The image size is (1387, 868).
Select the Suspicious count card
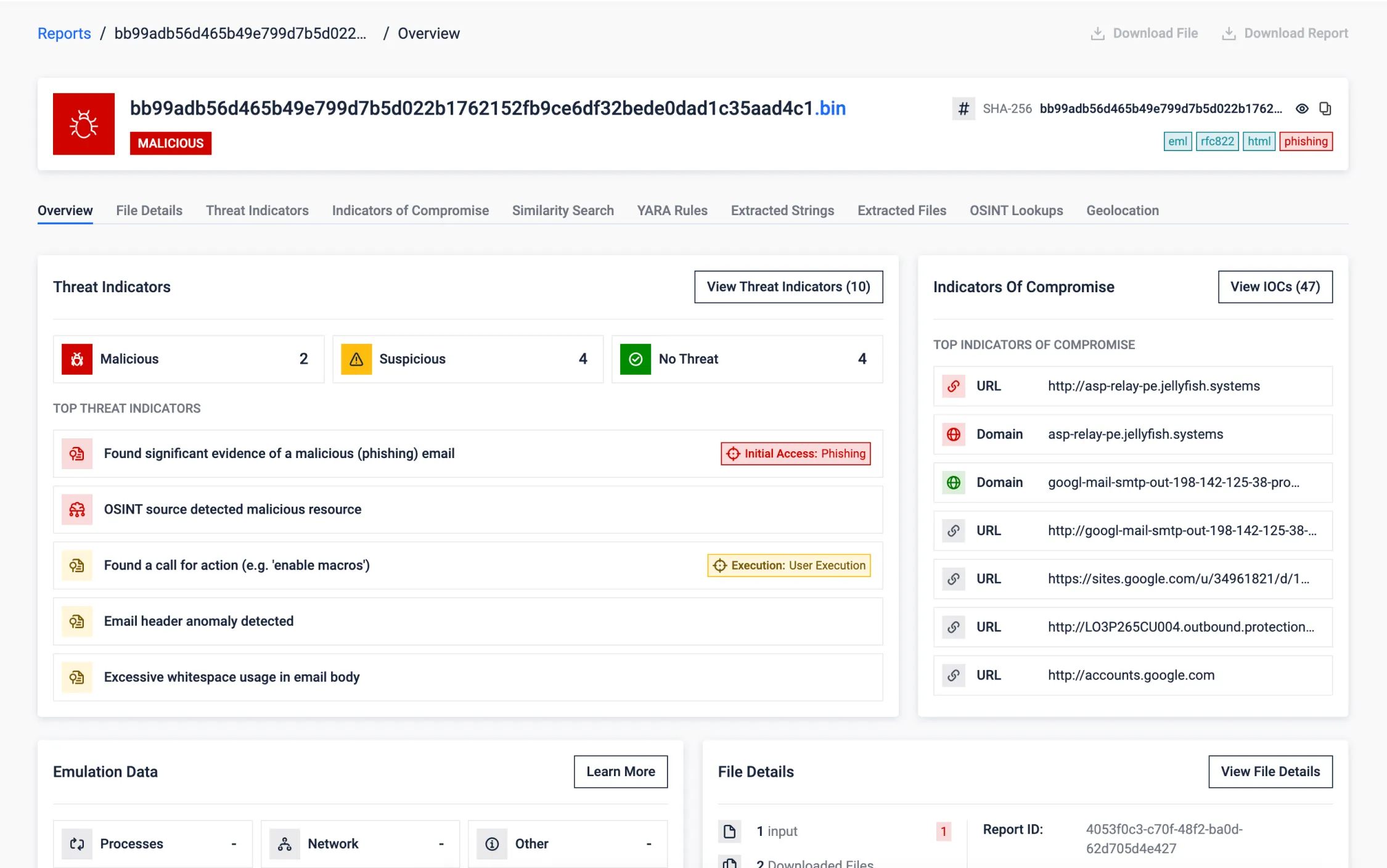pos(467,359)
